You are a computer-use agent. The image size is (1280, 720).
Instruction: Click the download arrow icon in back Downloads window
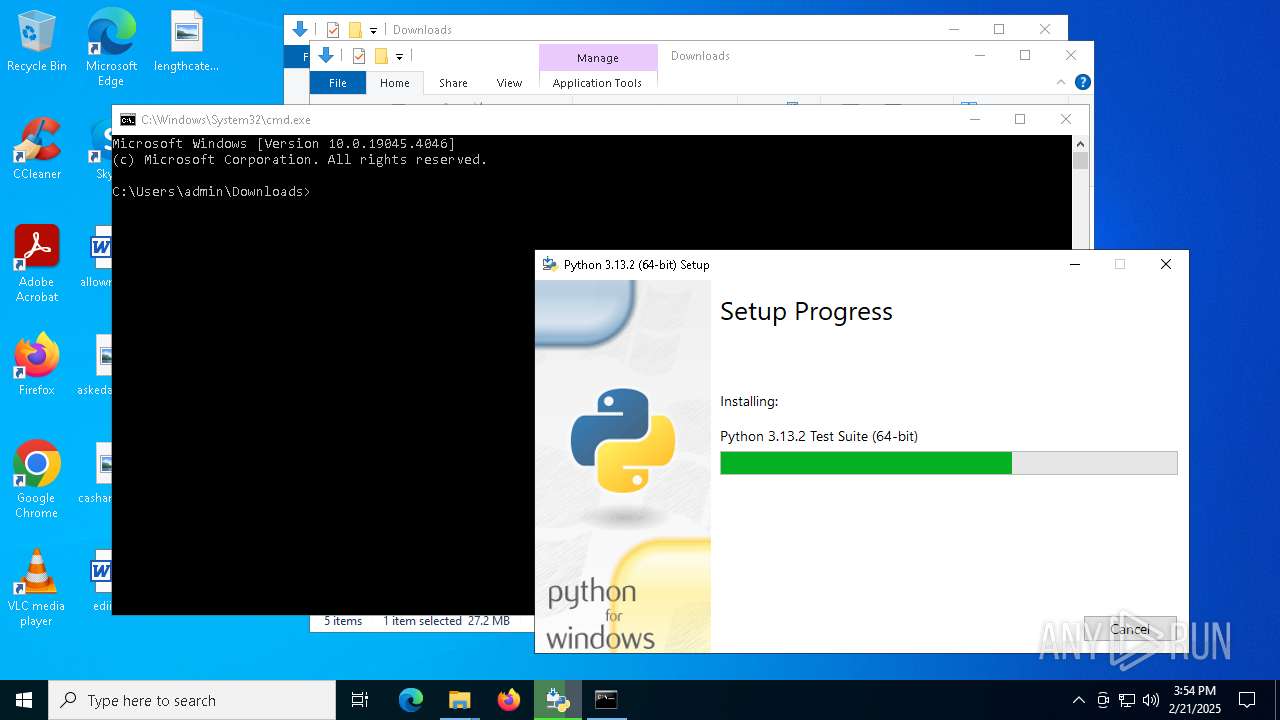(x=300, y=30)
